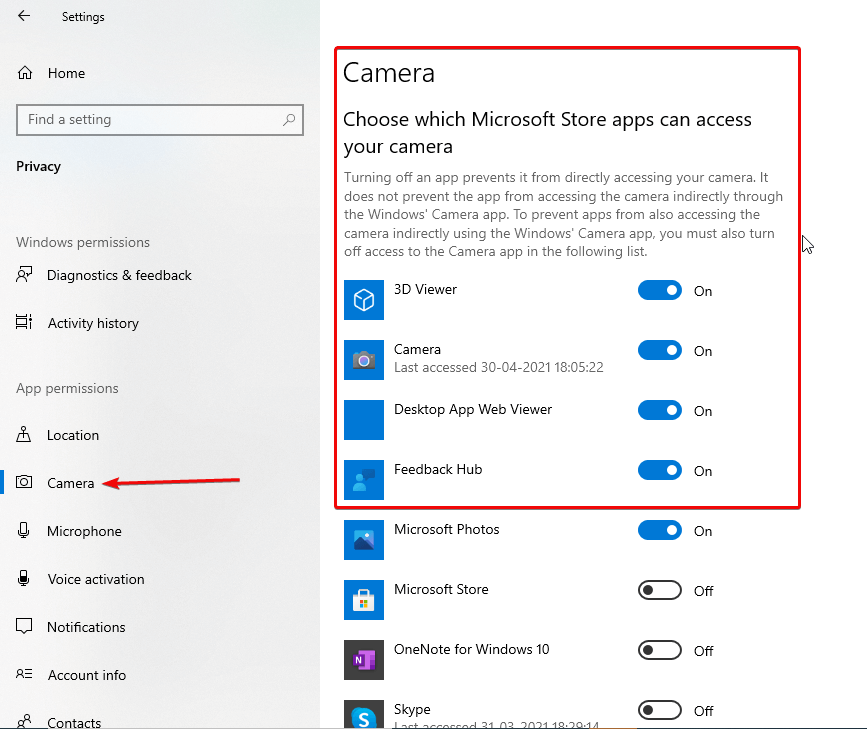The width and height of the screenshot is (867, 729).
Task: Click the 3D Viewer app icon
Action: (x=364, y=300)
